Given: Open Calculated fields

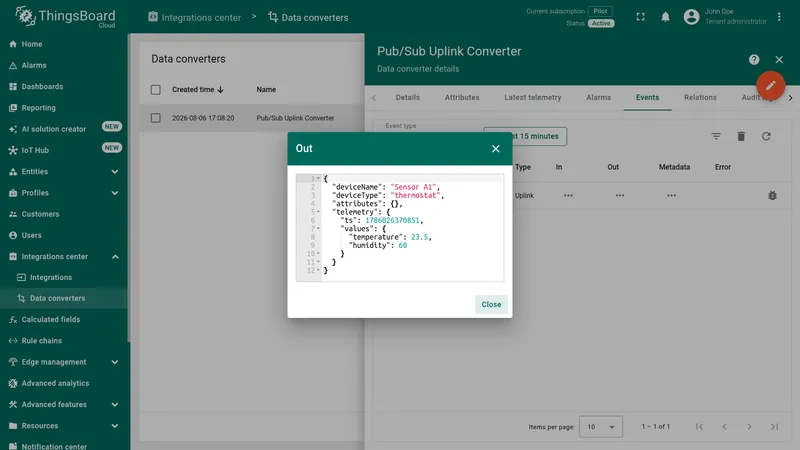Looking at the screenshot, I should pos(51,319).
